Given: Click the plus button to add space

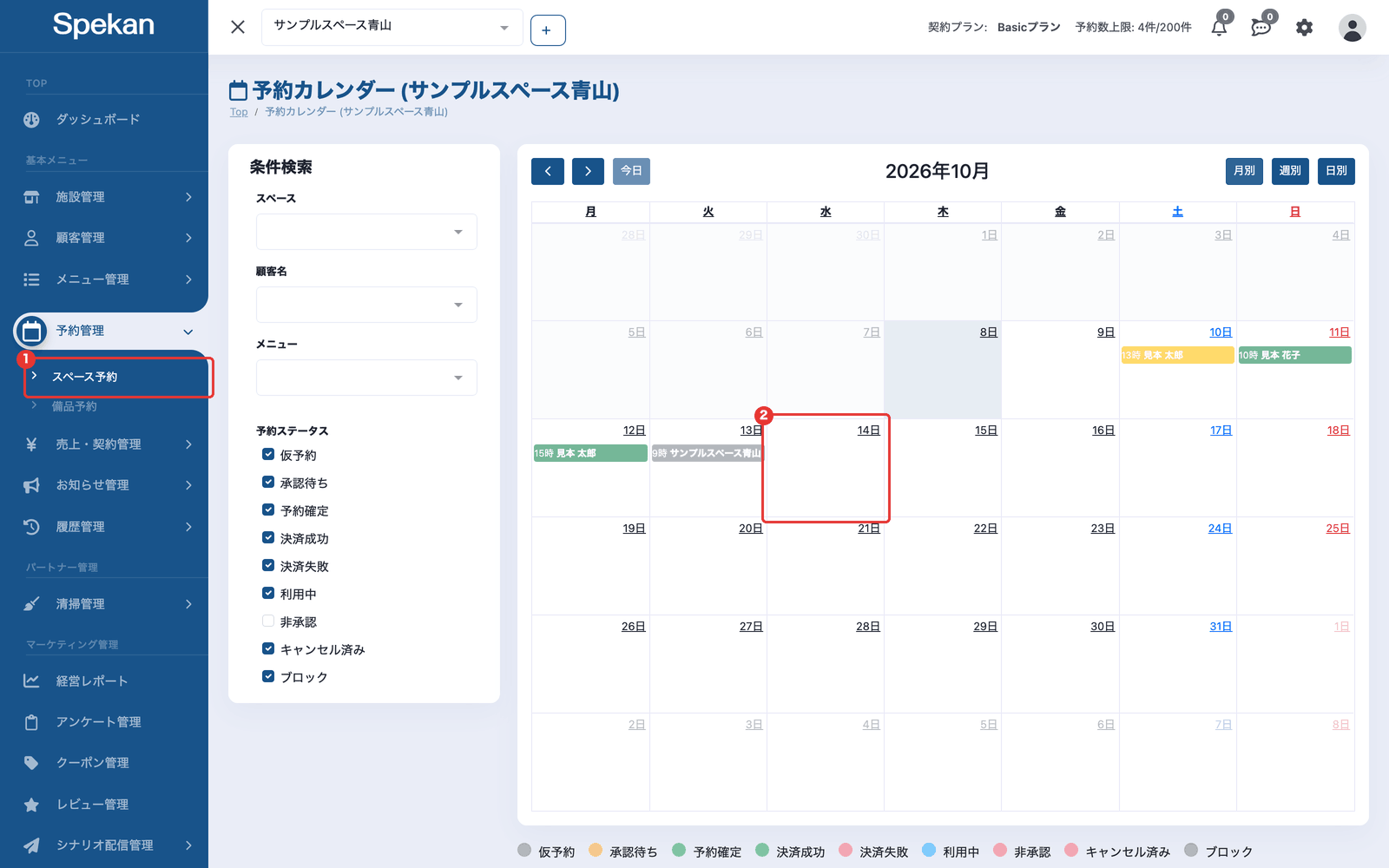Looking at the screenshot, I should 548,30.
